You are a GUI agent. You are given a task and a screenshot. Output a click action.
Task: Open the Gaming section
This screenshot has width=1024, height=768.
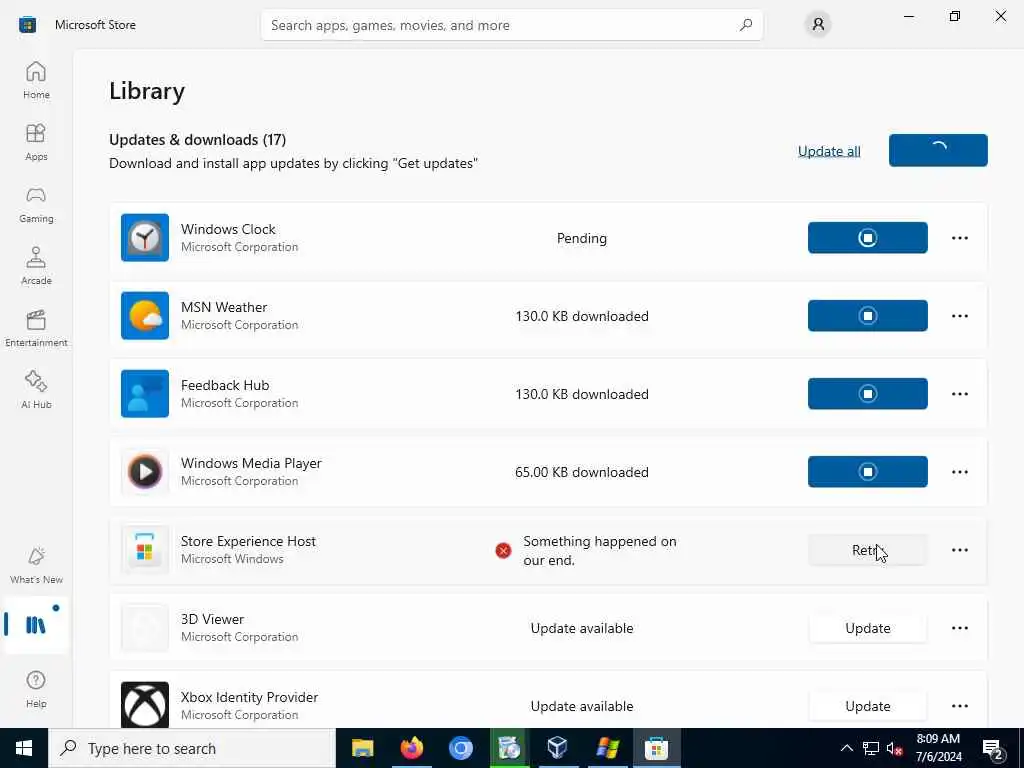coord(36,204)
